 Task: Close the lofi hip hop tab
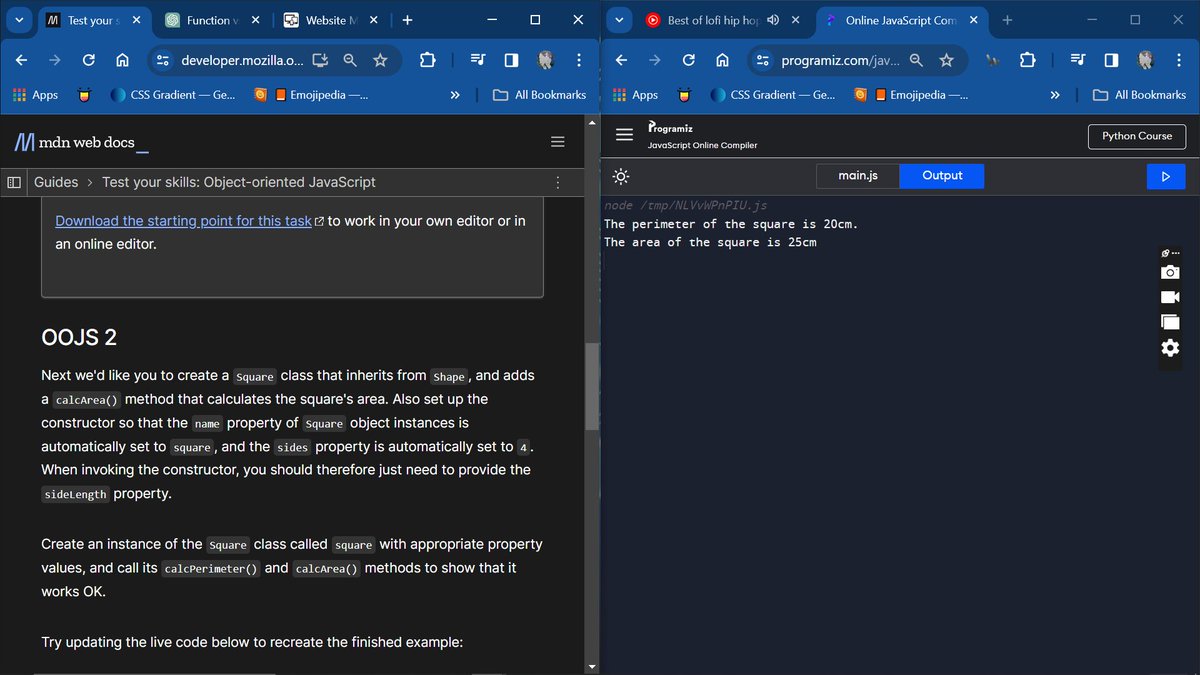pos(796,20)
